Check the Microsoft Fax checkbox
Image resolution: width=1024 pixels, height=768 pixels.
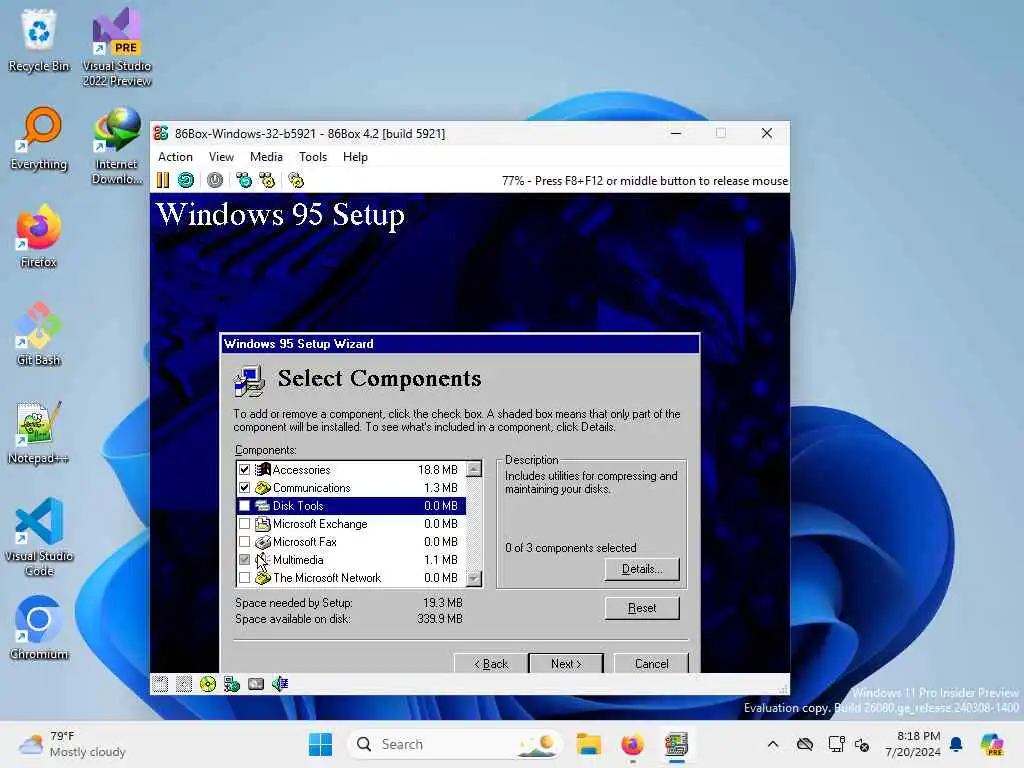click(244, 542)
